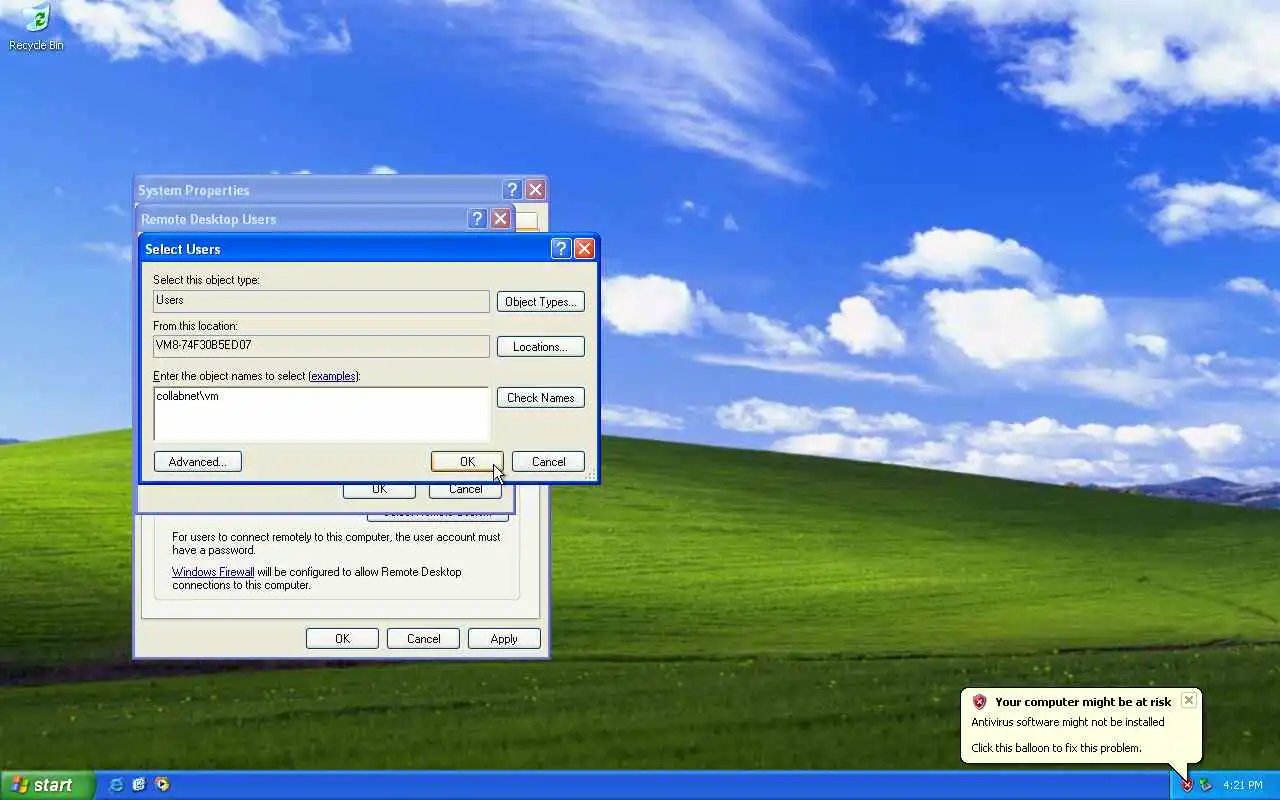The height and width of the screenshot is (800, 1280).
Task: Click the 4:21 PM taskbar clock
Action: (1243, 785)
